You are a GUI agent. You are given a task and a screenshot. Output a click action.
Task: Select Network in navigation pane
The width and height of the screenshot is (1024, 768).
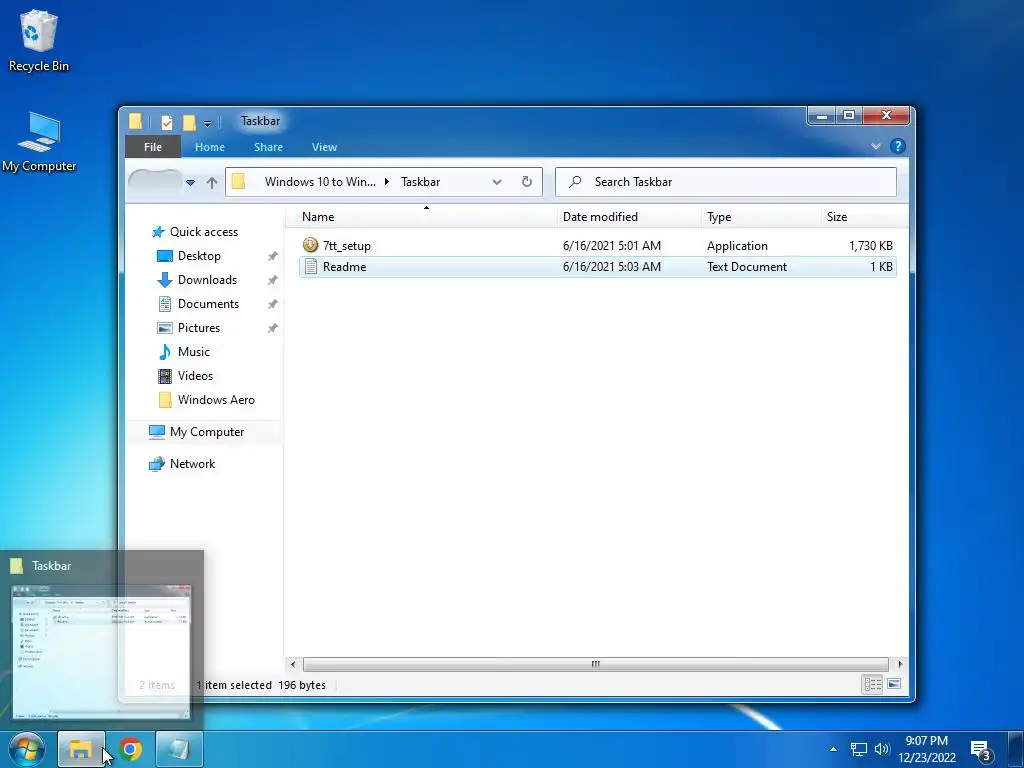click(x=192, y=464)
